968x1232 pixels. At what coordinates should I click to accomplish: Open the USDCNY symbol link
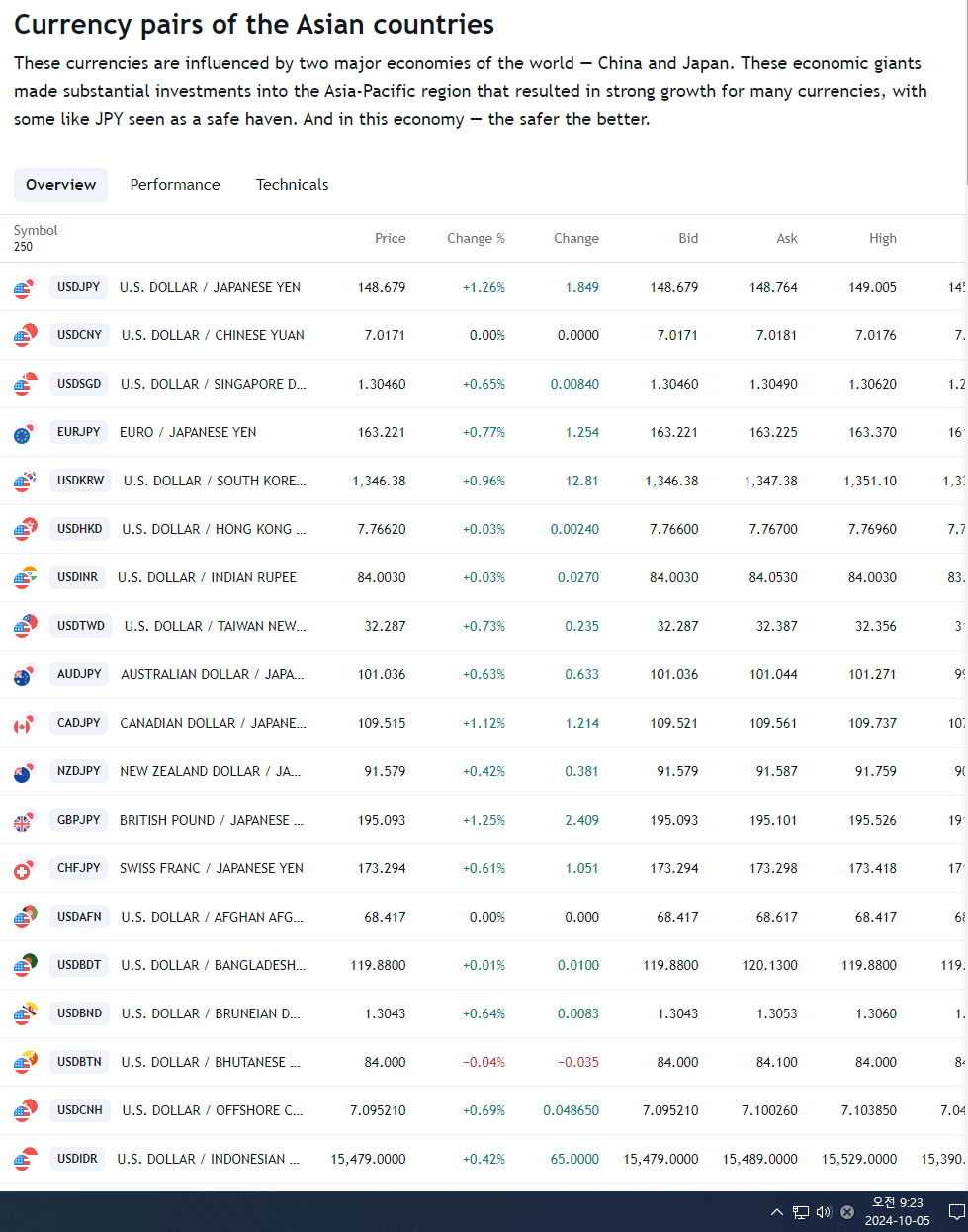click(79, 335)
